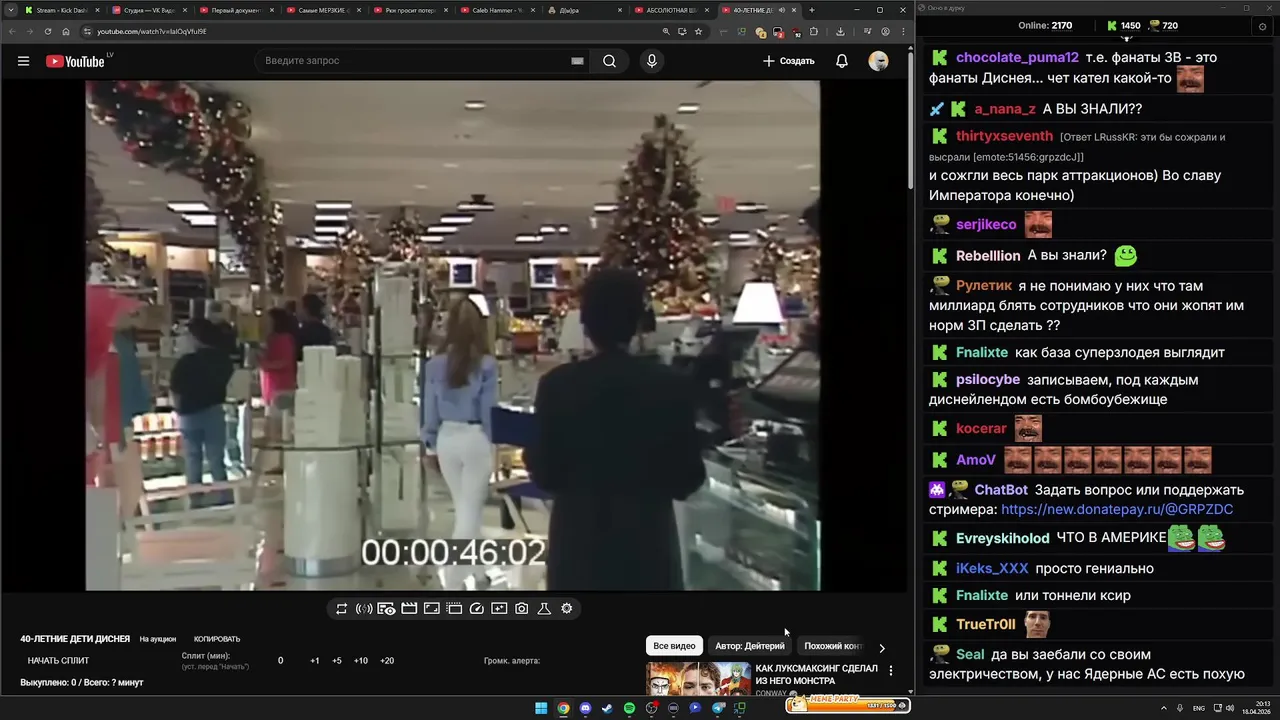Click the screenshot camera icon in video toolbar
1280x720 pixels.
point(522,608)
